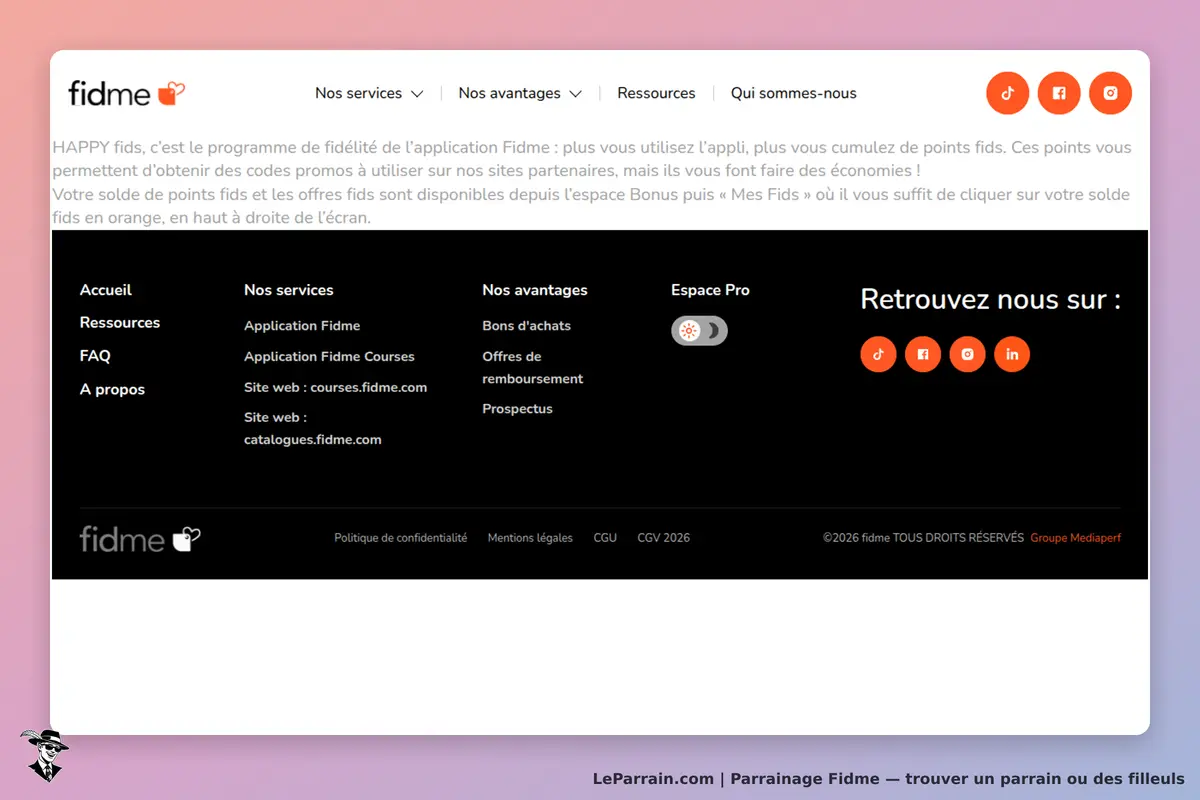Open Mentions légales link
The height and width of the screenshot is (800, 1200).
(530, 538)
